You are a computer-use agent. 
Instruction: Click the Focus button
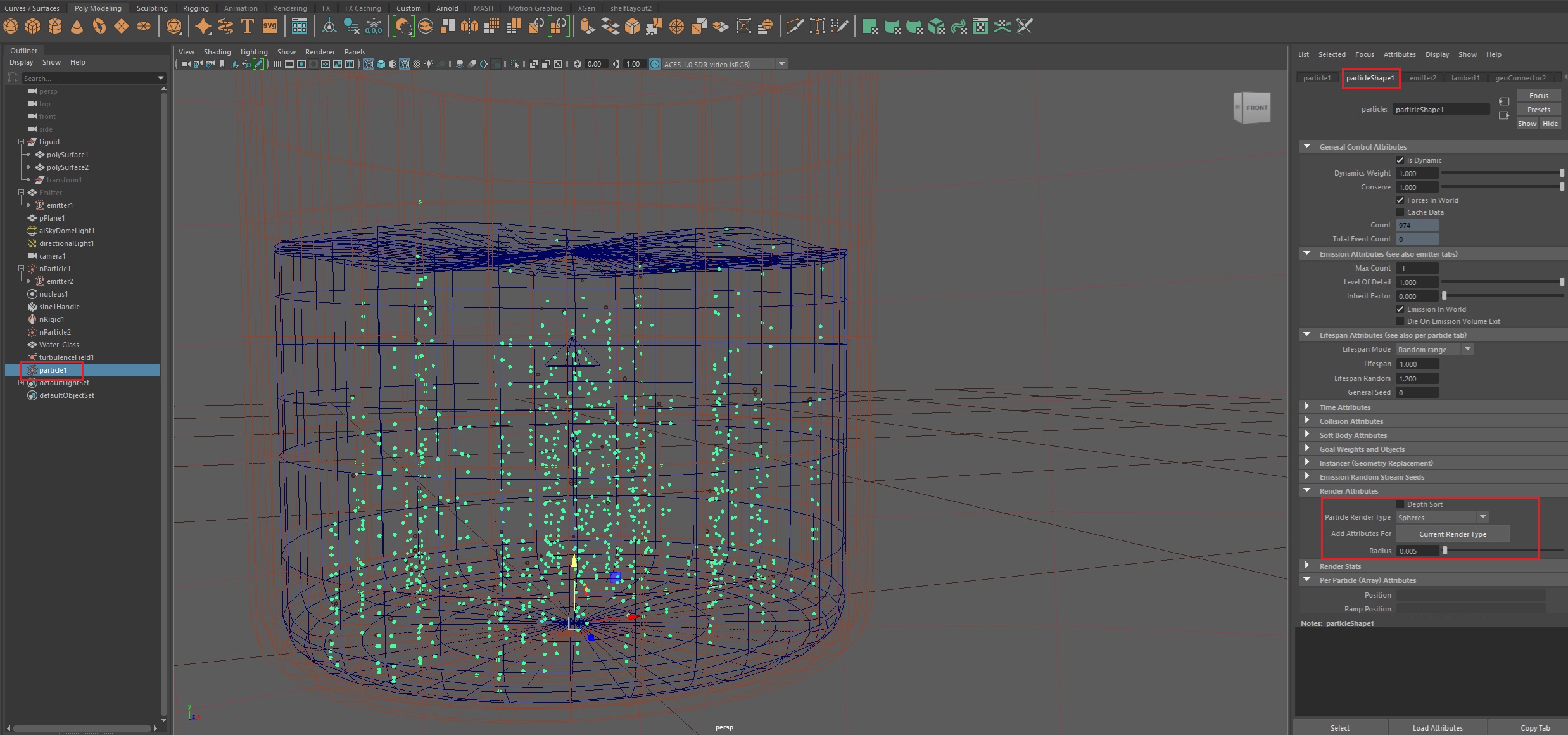(x=1539, y=96)
